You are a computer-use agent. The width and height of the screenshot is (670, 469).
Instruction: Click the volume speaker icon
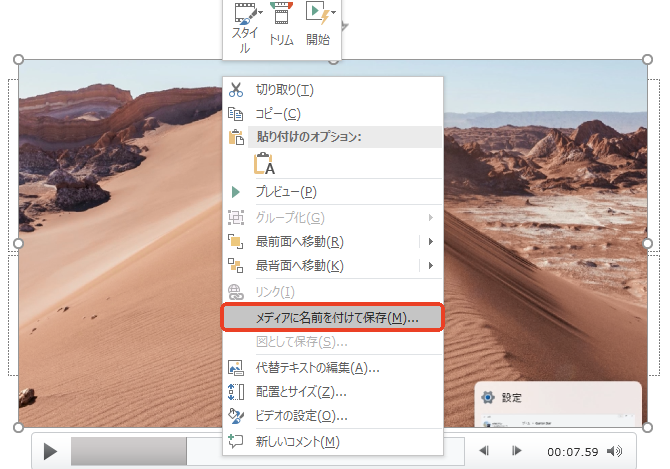(614, 451)
